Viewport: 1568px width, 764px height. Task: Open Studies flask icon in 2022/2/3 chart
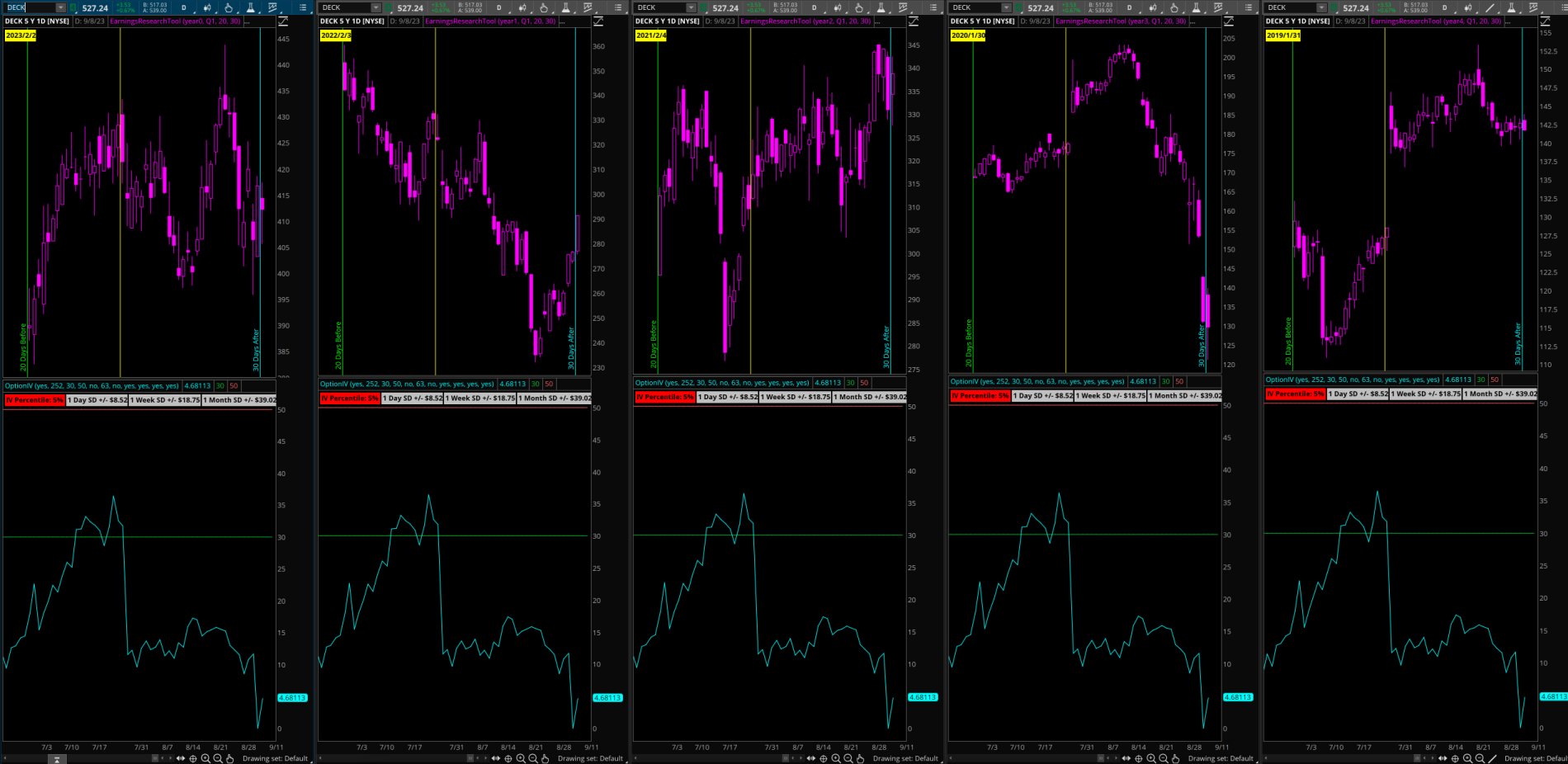point(566,7)
